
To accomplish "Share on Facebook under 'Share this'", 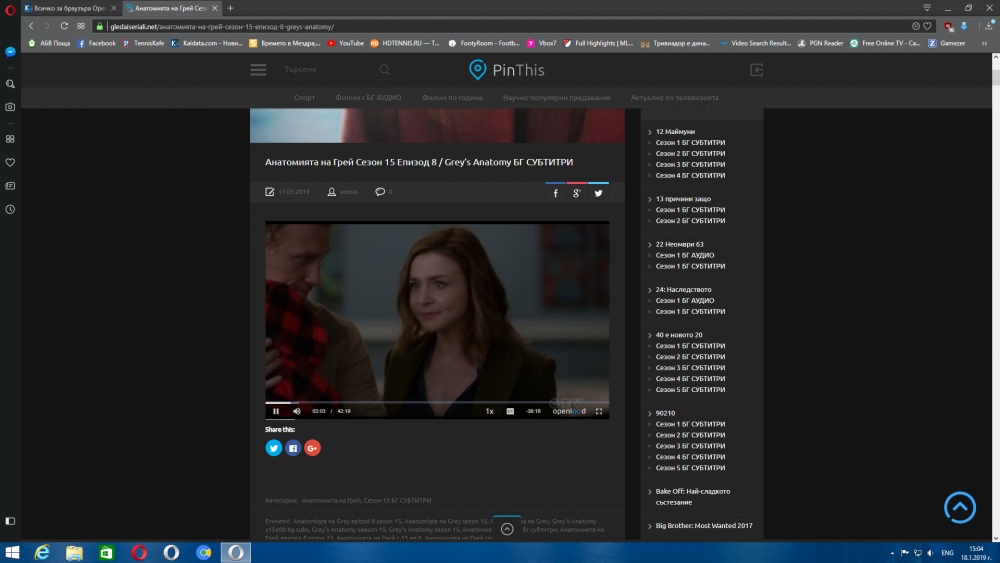I will 293,448.
